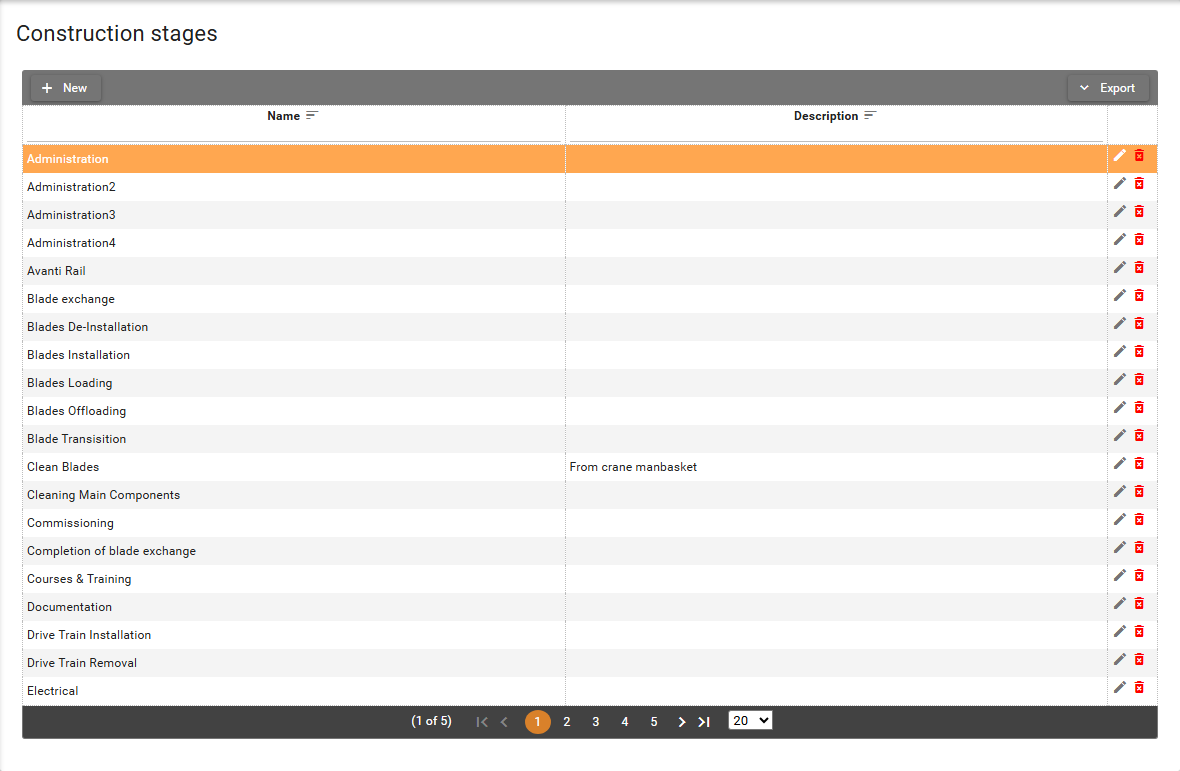Edit the Blade exchange stage

click(1120, 296)
